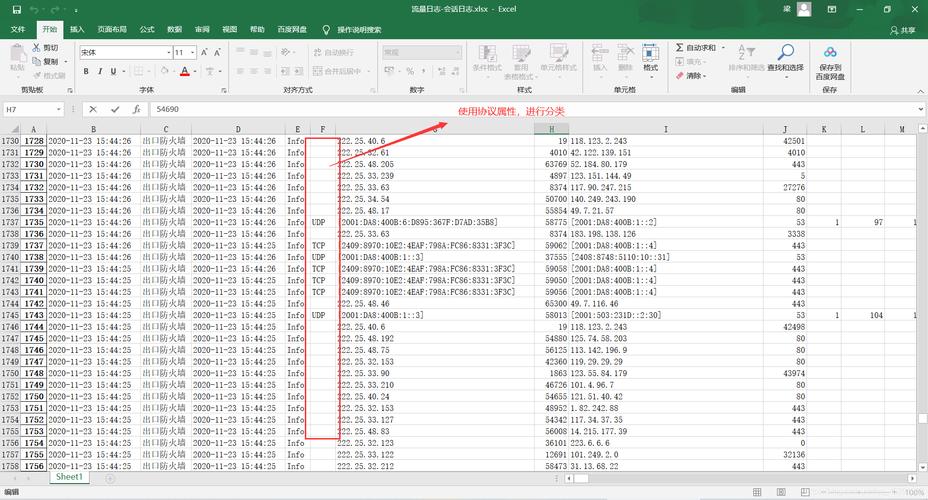Switch to the Baidu Netdisk (百度网盘) tab
Image resolution: width=928 pixels, height=500 pixels.
[292, 30]
